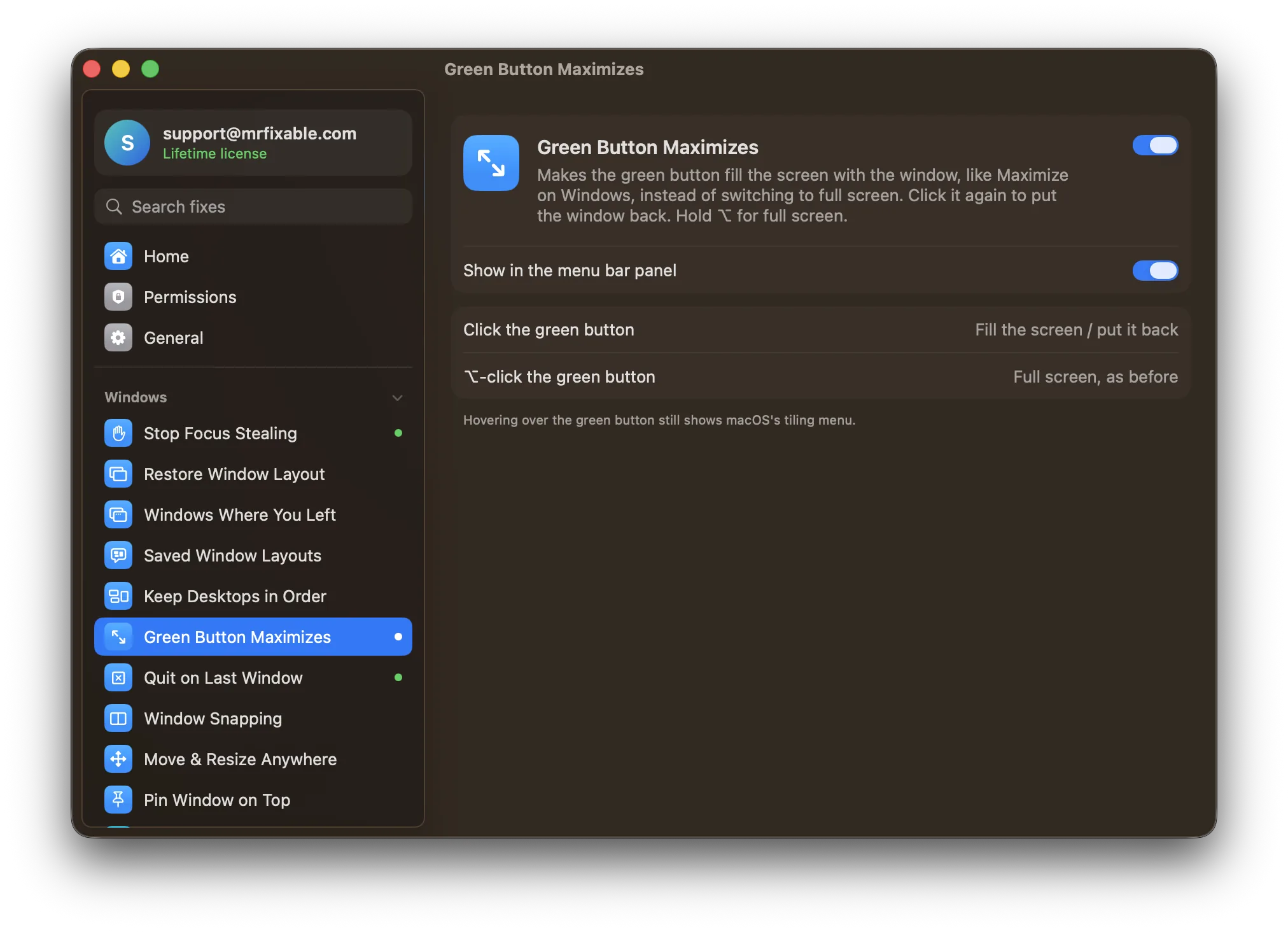The image size is (1288, 932).
Task: Open the General section
Action: point(253,337)
